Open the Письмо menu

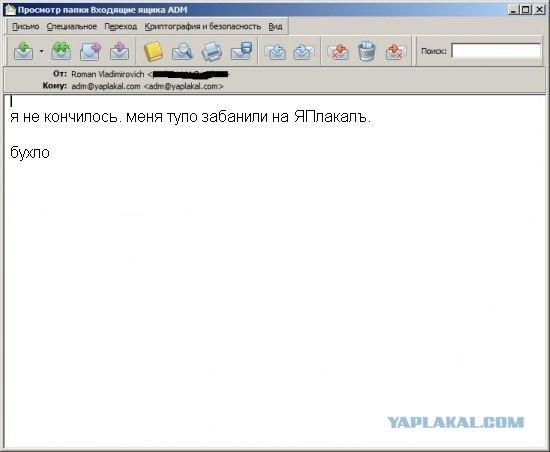[26, 27]
